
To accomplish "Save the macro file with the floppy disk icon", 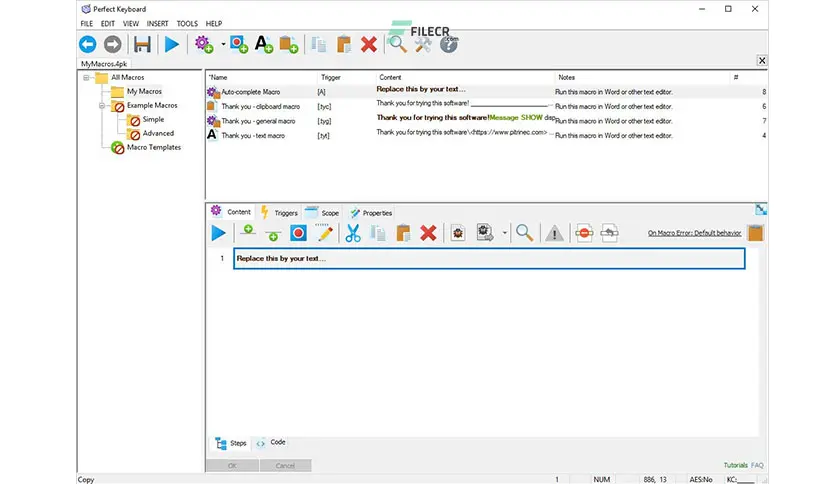I will pyautogui.click(x=142, y=44).
